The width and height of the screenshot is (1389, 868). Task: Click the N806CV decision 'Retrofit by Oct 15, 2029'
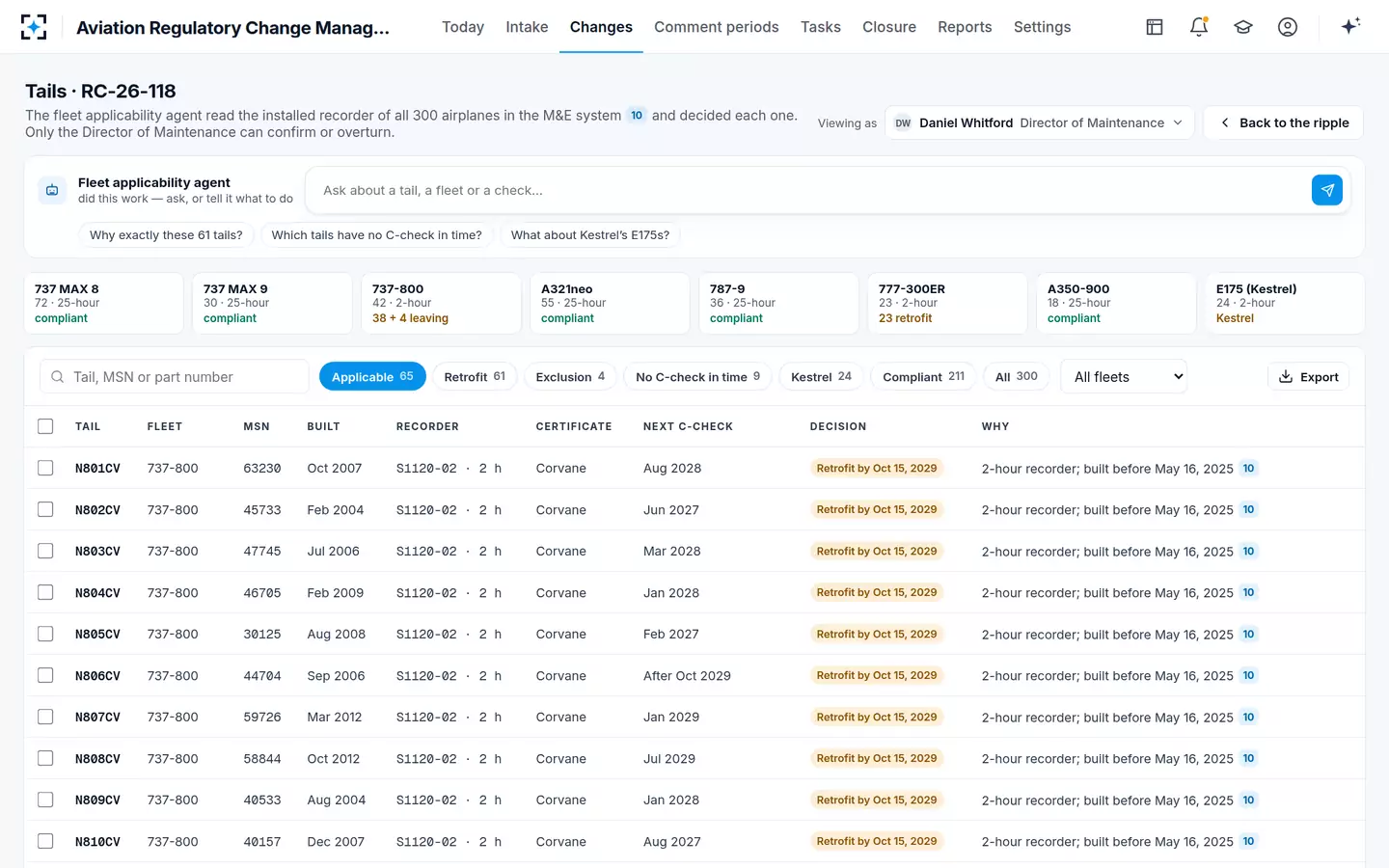click(877, 676)
